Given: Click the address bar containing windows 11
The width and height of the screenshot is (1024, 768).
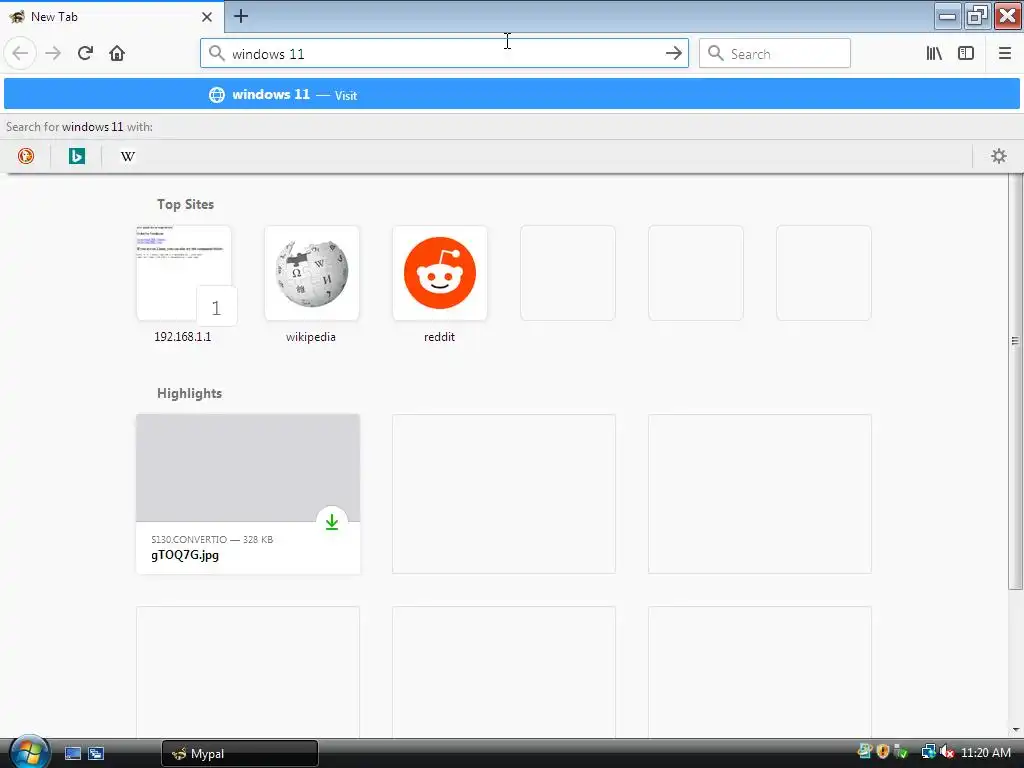Looking at the screenshot, I should 444,54.
